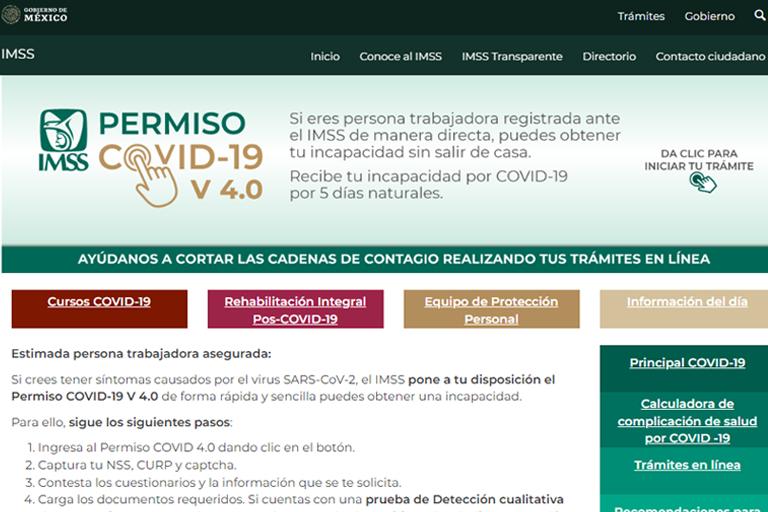Open Conoce al IMSS menu

pos(400,57)
